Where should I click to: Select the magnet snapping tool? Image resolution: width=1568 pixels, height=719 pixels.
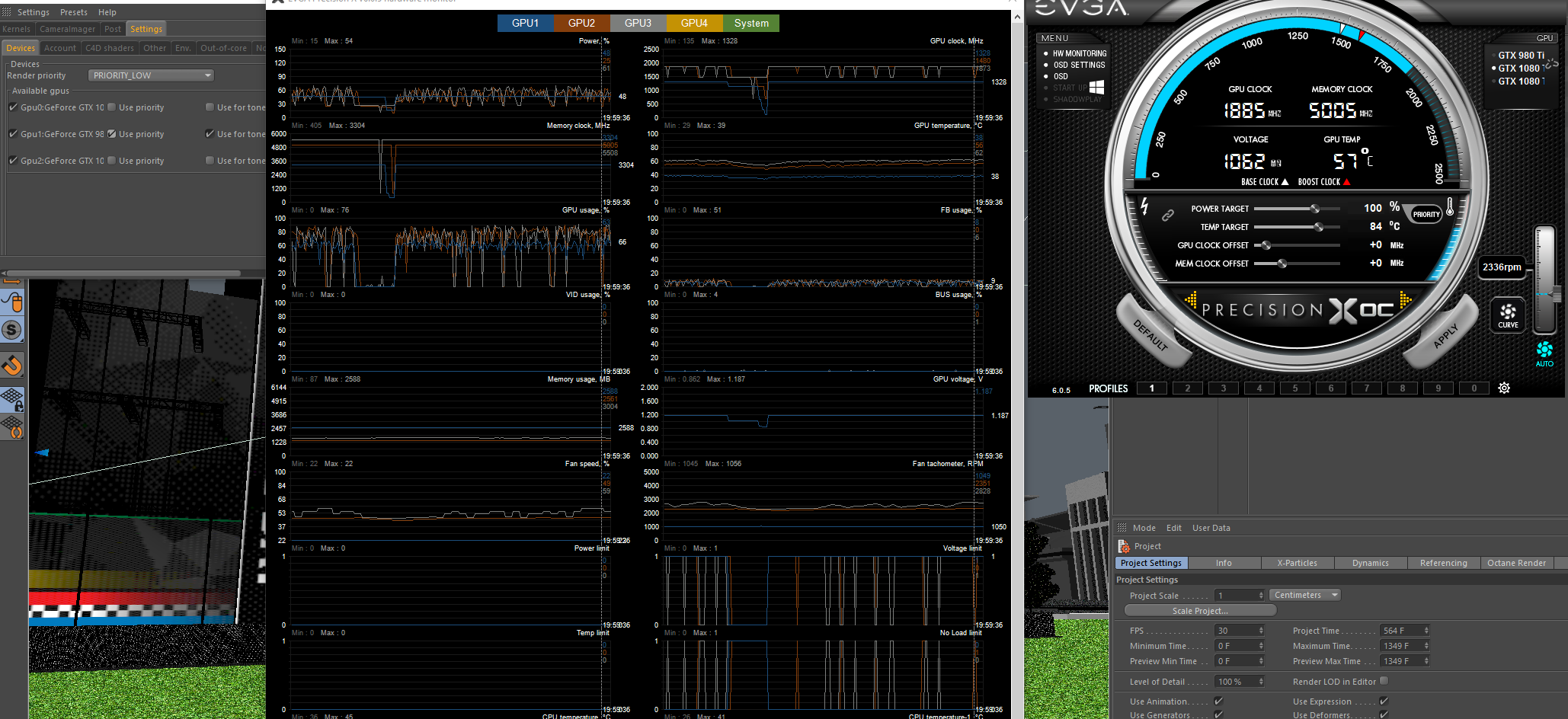12,366
